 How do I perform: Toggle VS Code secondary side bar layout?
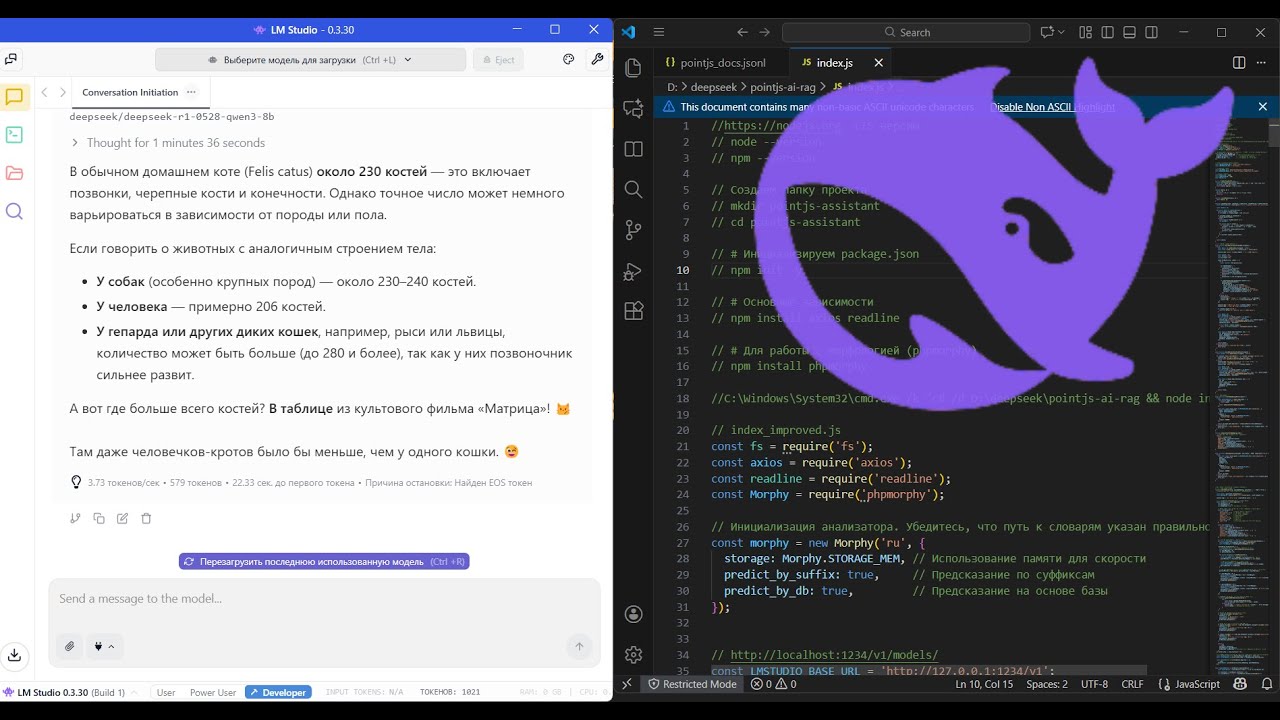click(x=1151, y=32)
